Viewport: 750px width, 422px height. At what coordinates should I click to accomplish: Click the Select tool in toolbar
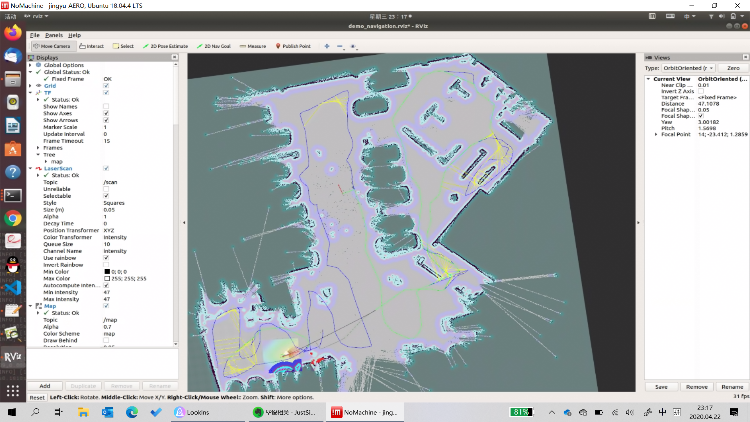point(124,46)
